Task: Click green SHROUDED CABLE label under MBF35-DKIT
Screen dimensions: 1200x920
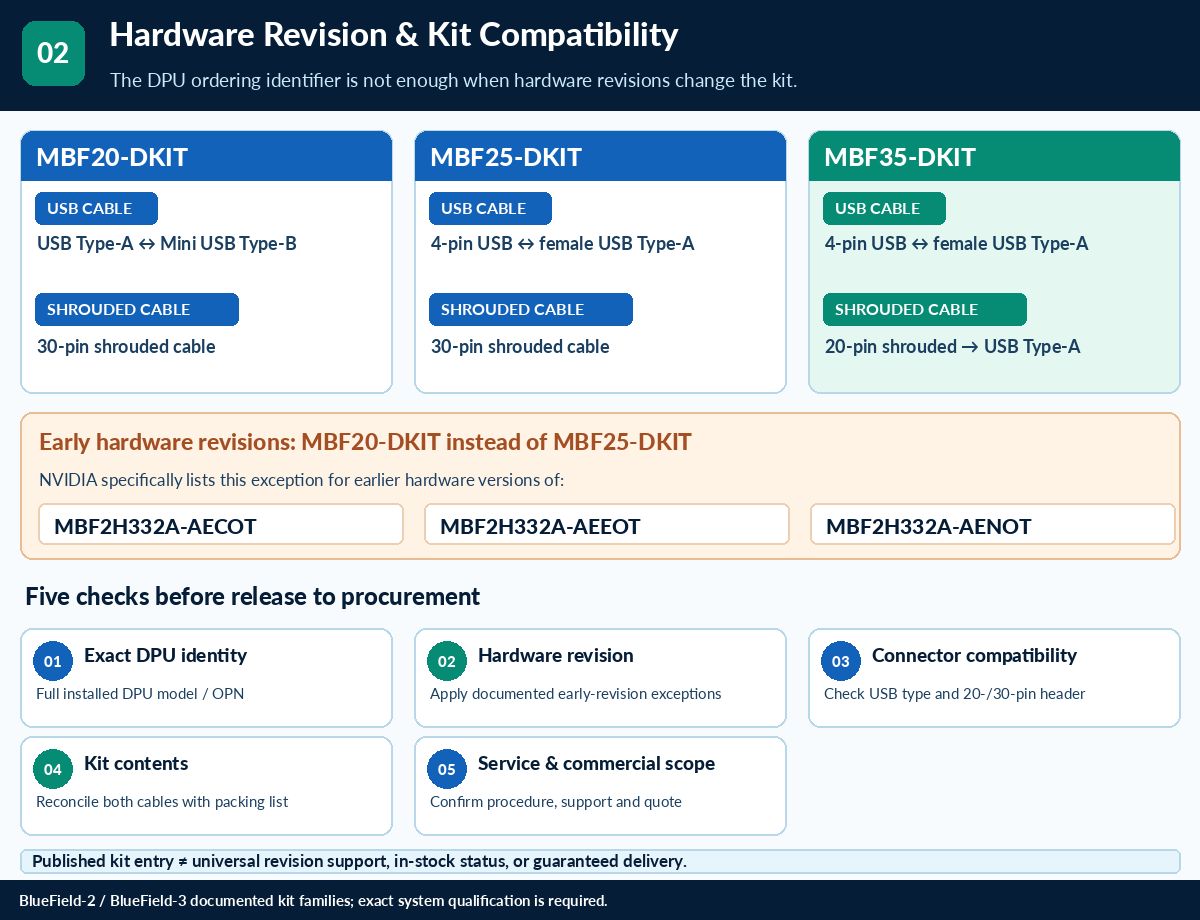Action: (925, 309)
